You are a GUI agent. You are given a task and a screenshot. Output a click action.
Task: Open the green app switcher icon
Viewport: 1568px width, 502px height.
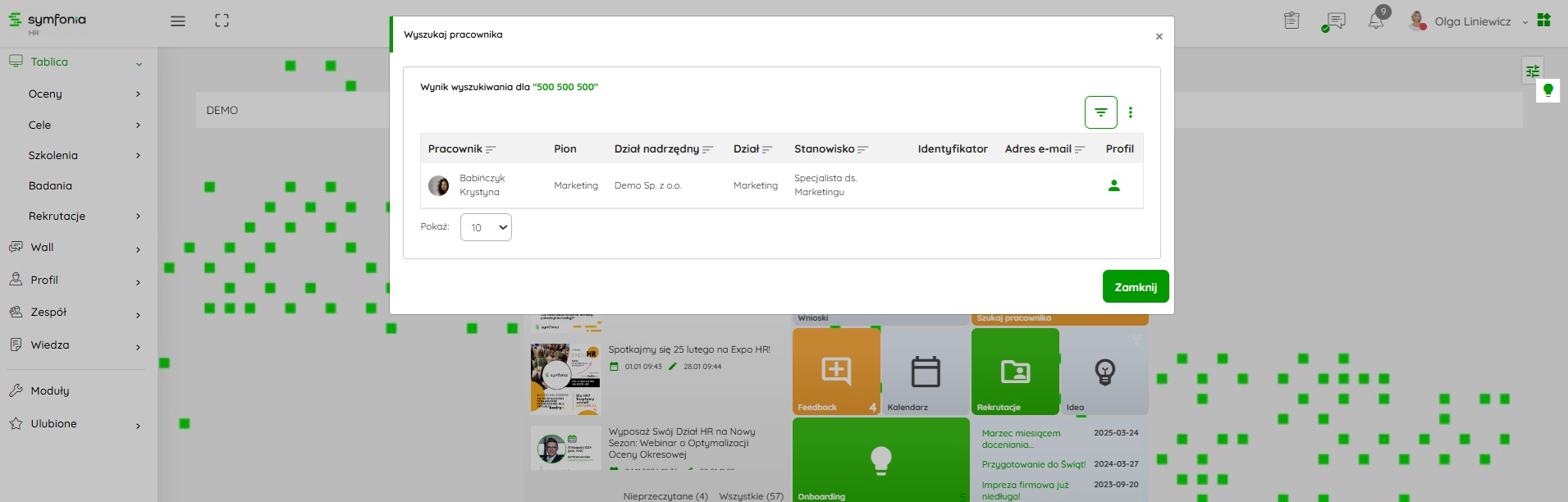1543,21
